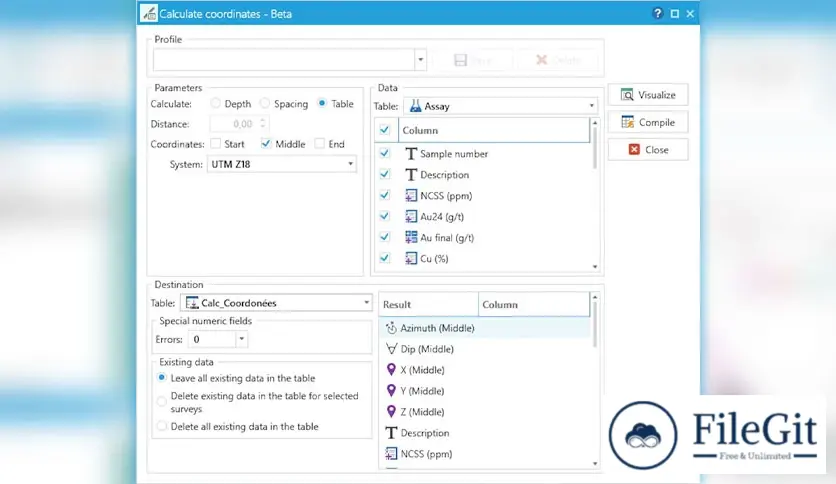Viewport: 836px width, 484px height.
Task: Click the pin icon beside X (Middle)
Action: click(391, 369)
